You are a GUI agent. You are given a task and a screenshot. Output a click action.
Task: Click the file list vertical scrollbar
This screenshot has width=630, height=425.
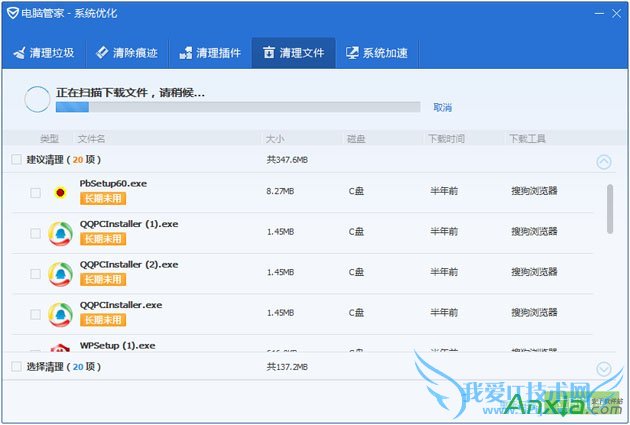pos(610,208)
